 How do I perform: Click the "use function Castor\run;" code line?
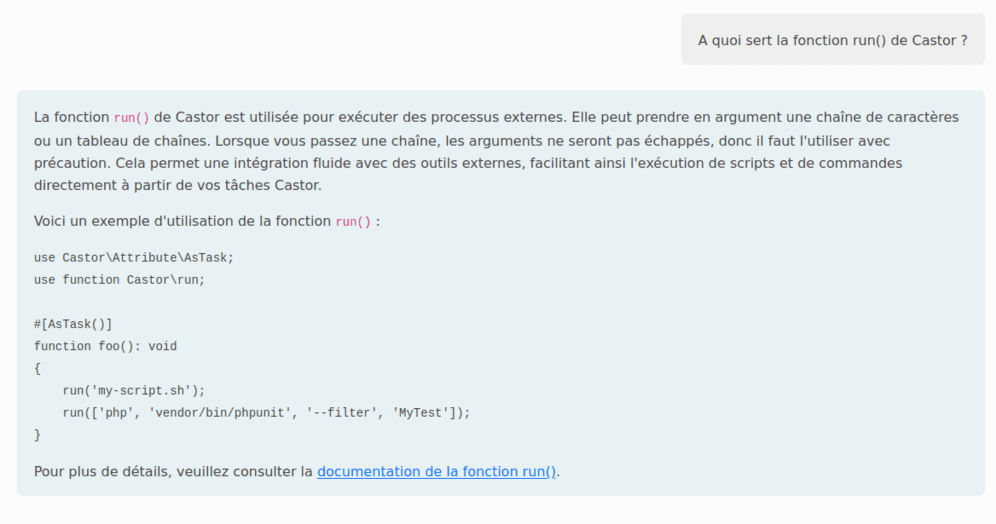point(119,279)
